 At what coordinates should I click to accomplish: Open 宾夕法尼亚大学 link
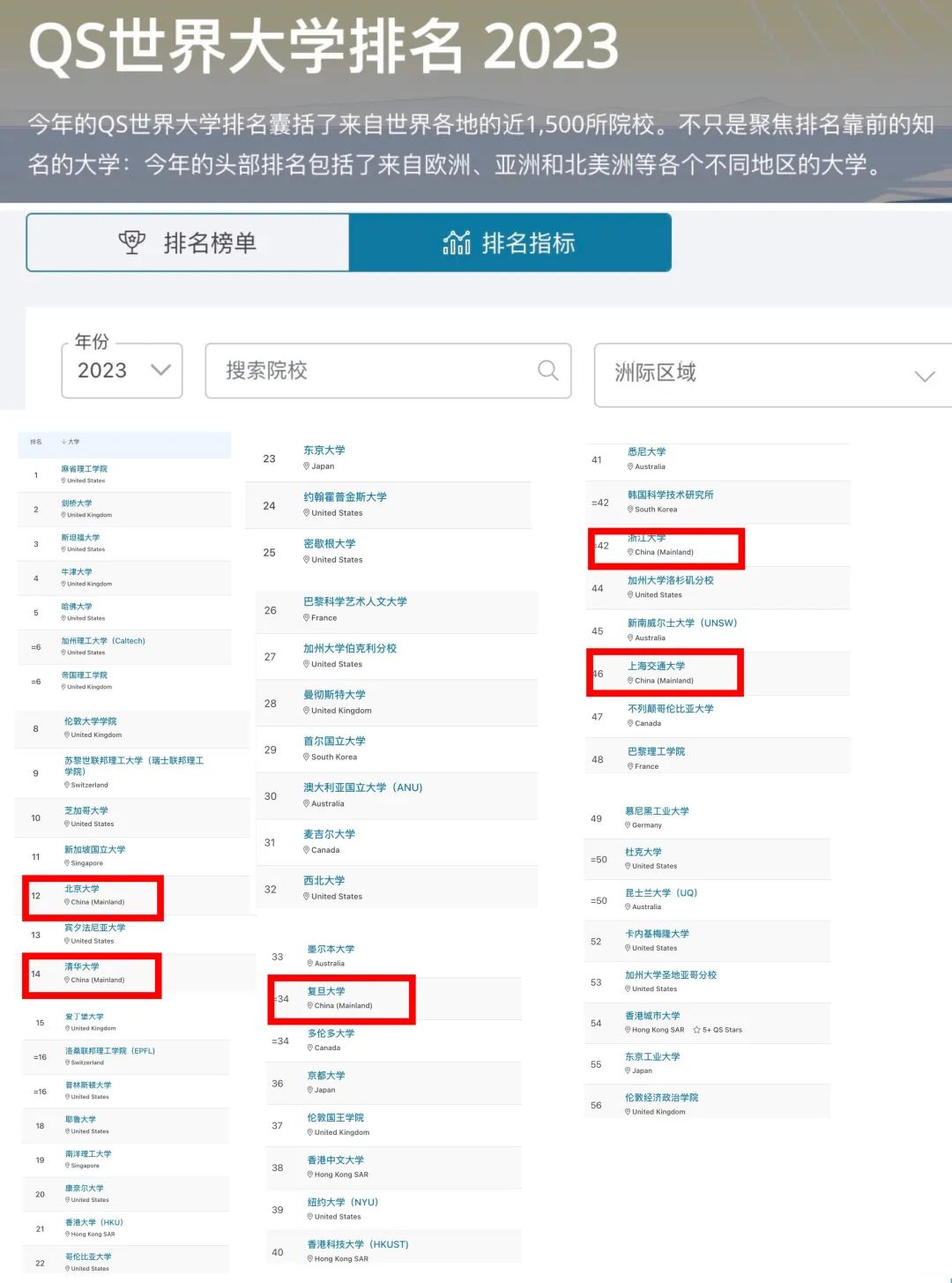(94, 928)
